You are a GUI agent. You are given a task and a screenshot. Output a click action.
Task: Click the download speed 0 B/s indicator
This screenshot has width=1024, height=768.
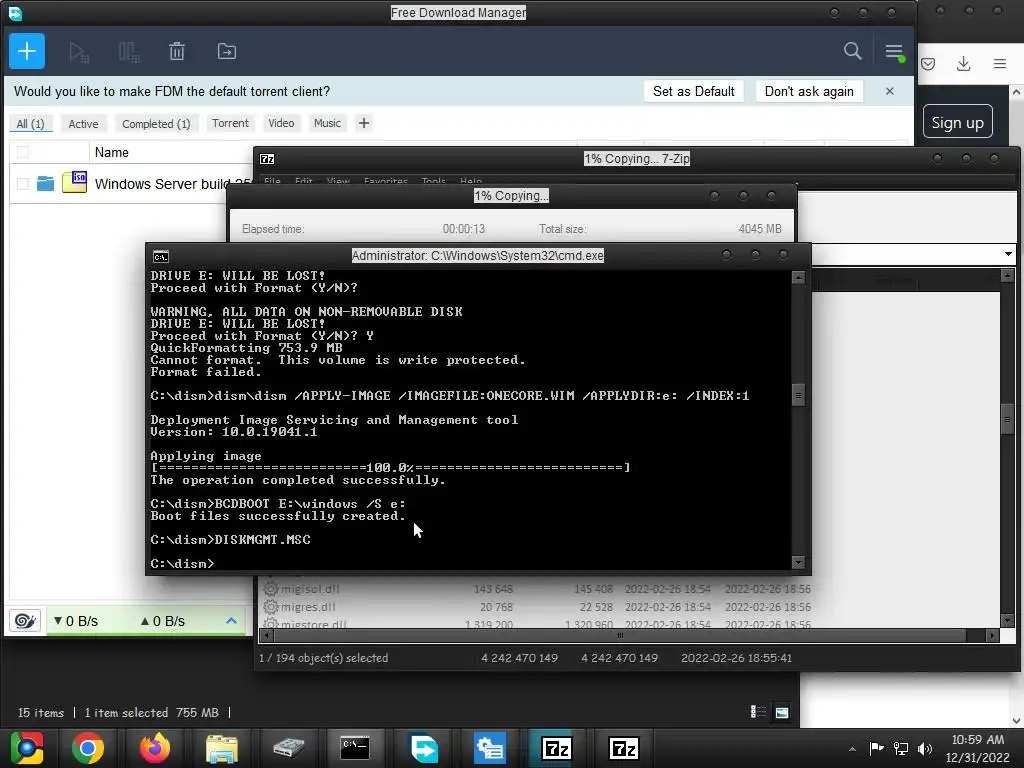[76, 621]
